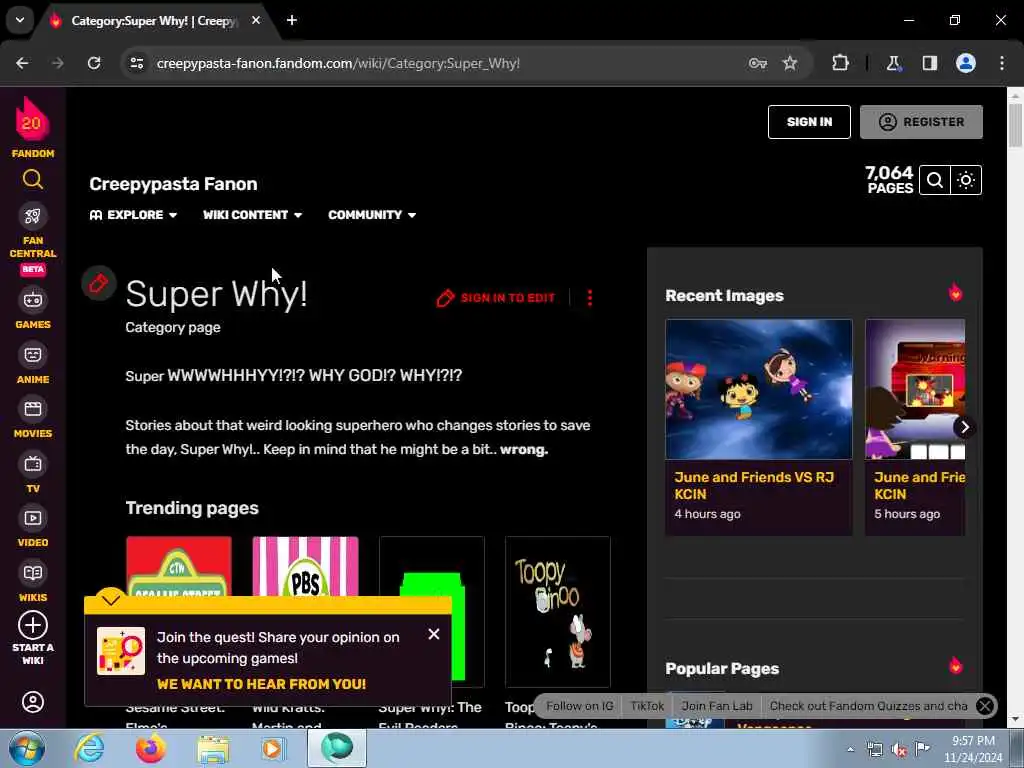Expand the Explore dropdown menu
This screenshot has width=1024, height=768.
pos(133,215)
